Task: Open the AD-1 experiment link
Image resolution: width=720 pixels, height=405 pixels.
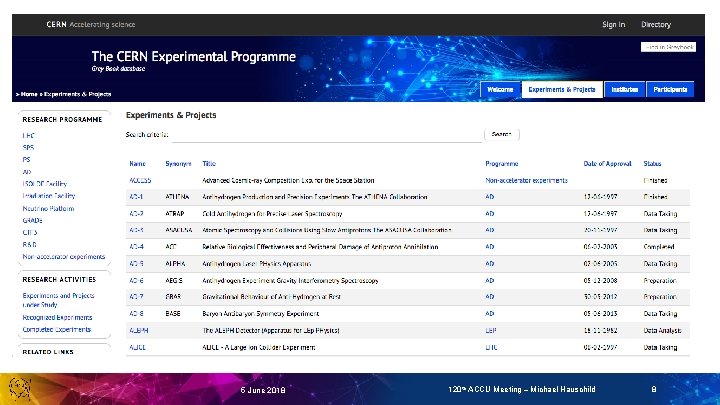Action: (x=136, y=197)
